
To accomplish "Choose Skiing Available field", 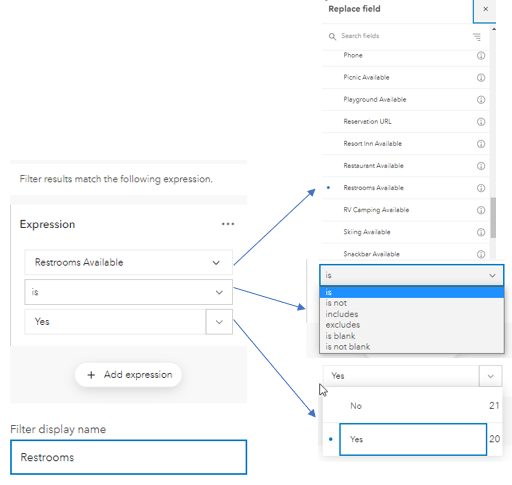I will point(406,232).
